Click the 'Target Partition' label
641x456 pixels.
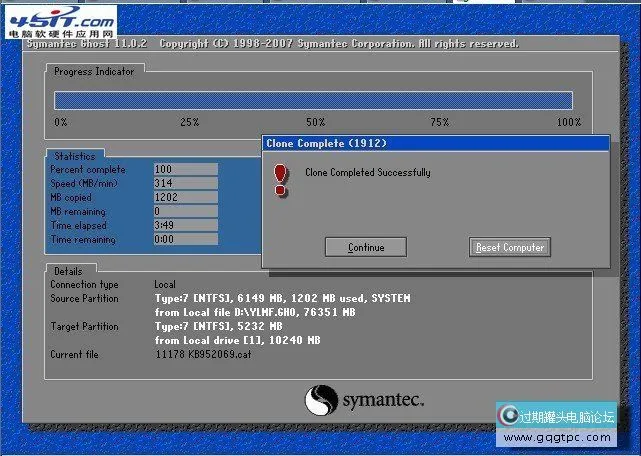click(84, 326)
